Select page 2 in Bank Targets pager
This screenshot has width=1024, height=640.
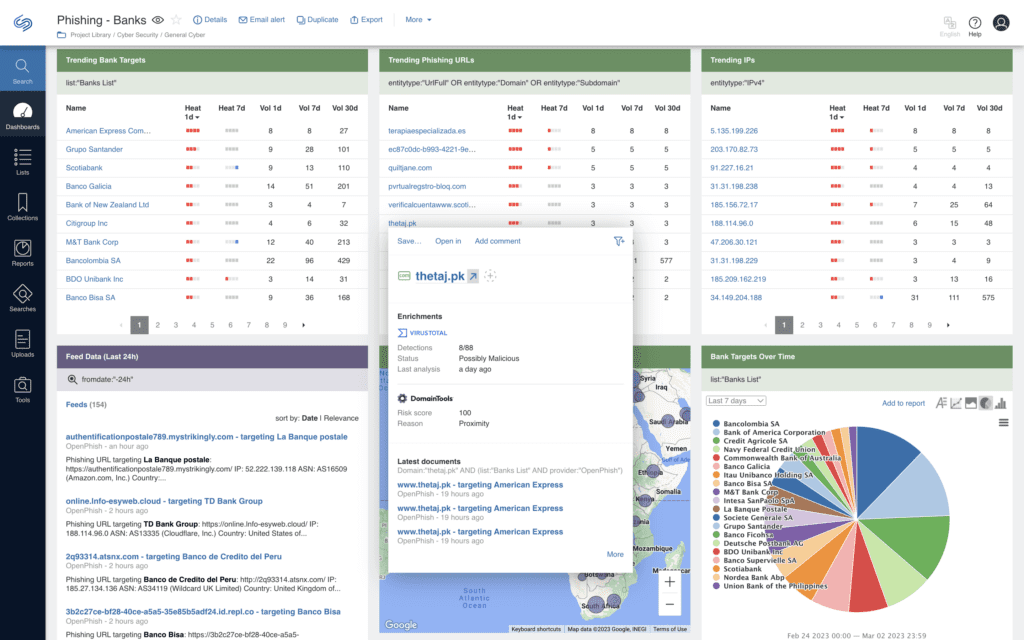[x=157, y=325]
